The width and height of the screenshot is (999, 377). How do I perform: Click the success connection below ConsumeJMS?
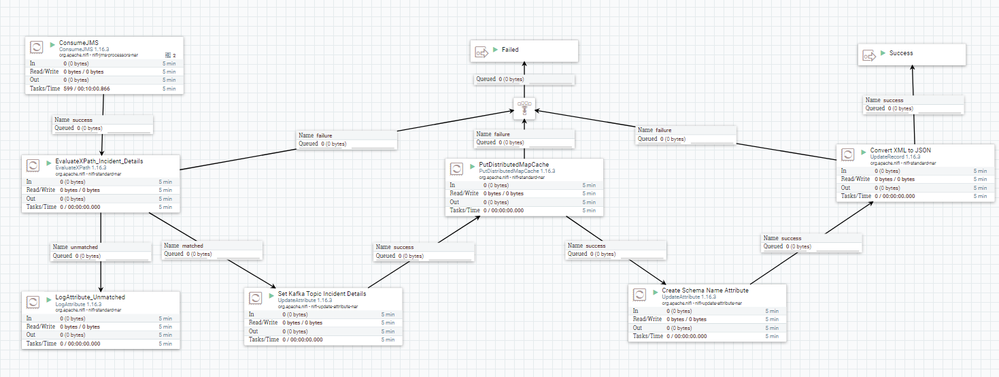point(103,124)
